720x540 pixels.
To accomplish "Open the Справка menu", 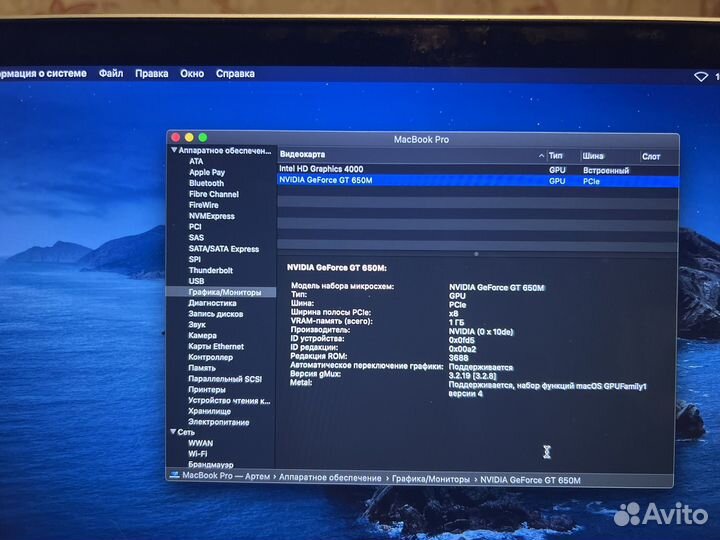I will (235, 73).
